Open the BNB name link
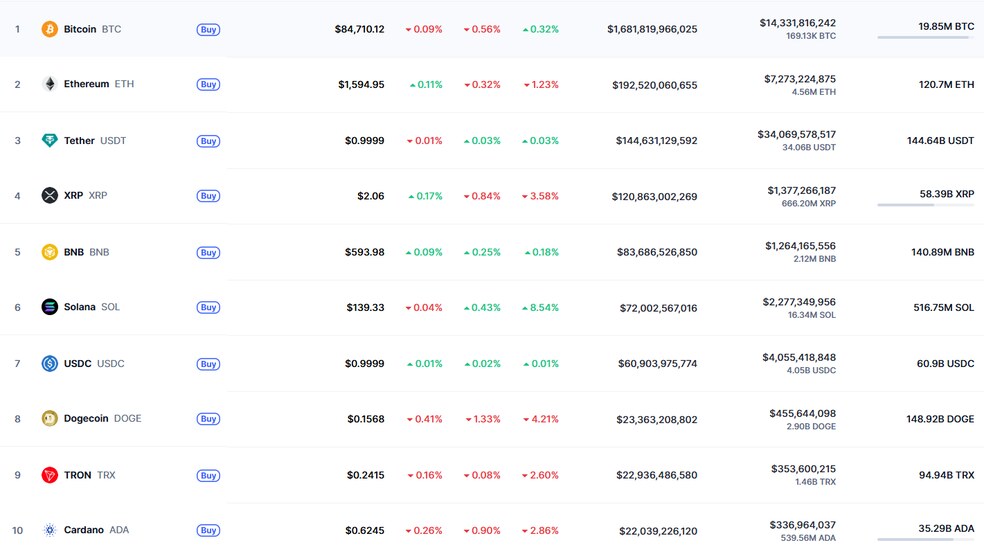The image size is (984, 554). pyautogui.click(x=87, y=252)
